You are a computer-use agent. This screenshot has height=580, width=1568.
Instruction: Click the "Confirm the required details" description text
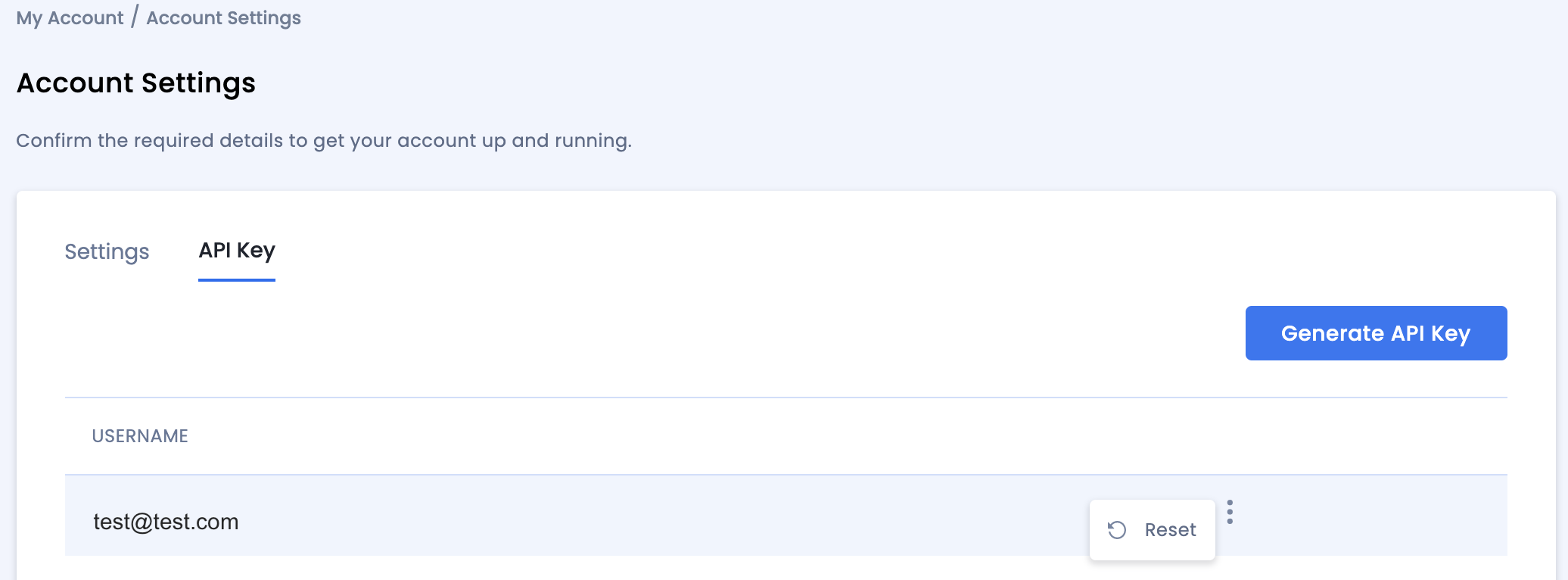pyautogui.click(x=324, y=141)
